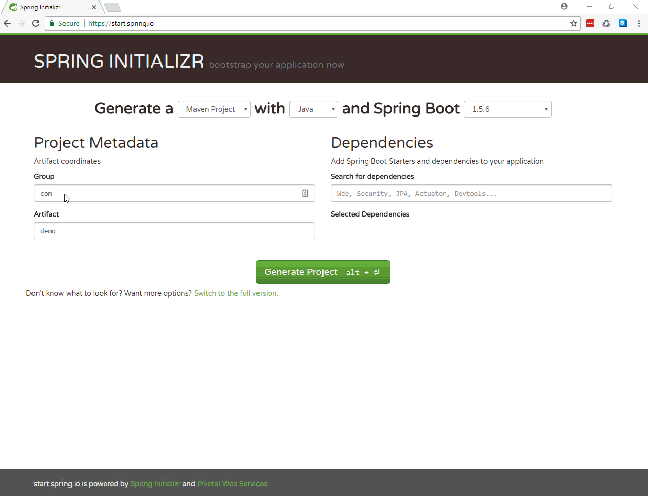Click the SPRING INITIALIZR header title
Viewport: 648px width, 496px height.
tap(119, 61)
